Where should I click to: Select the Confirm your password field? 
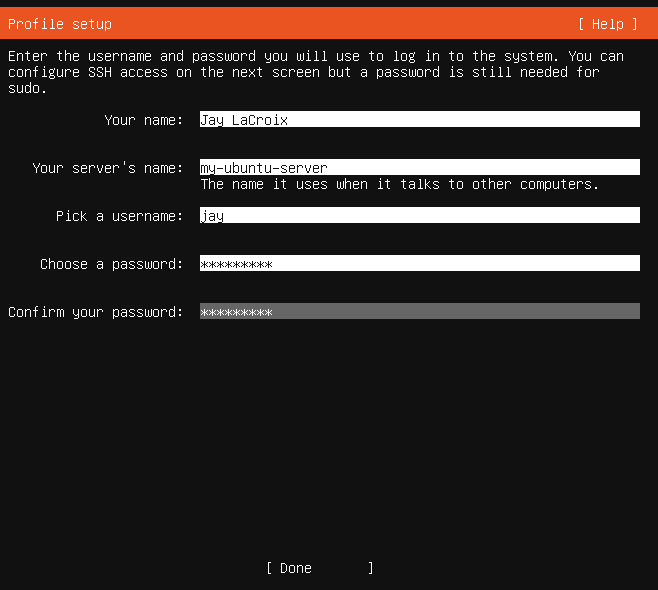(x=419, y=312)
